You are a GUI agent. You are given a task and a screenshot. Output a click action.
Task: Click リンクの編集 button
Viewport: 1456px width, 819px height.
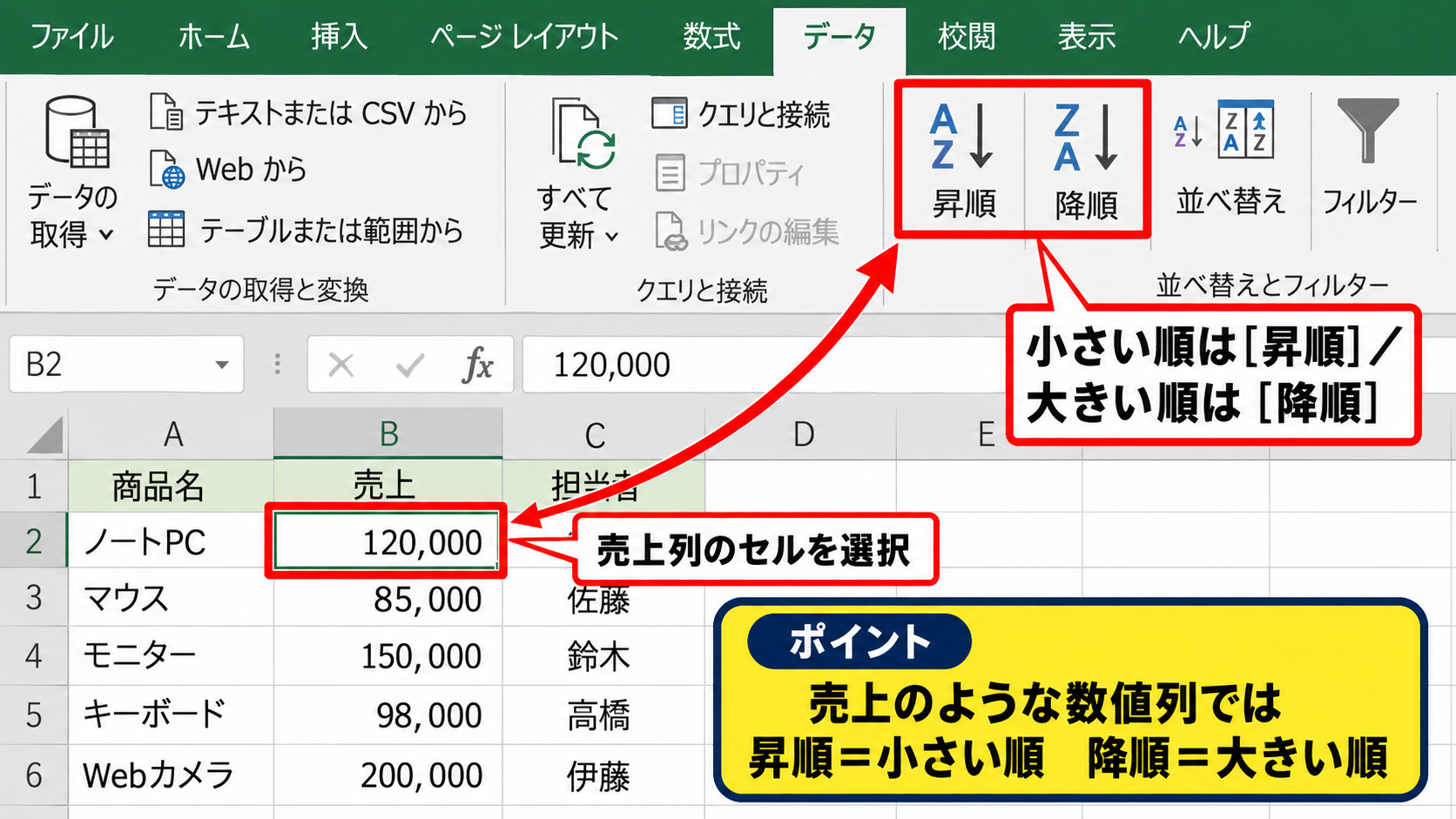click(746, 232)
